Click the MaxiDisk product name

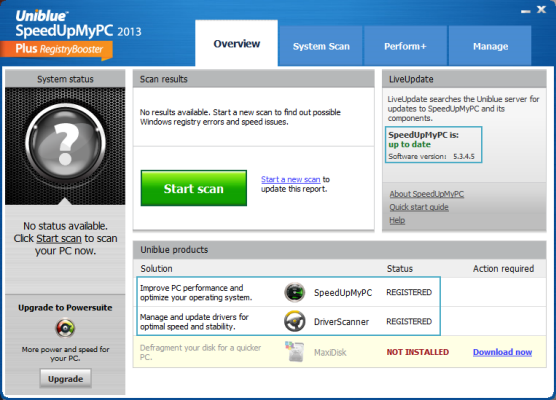click(x=330, y=352)
